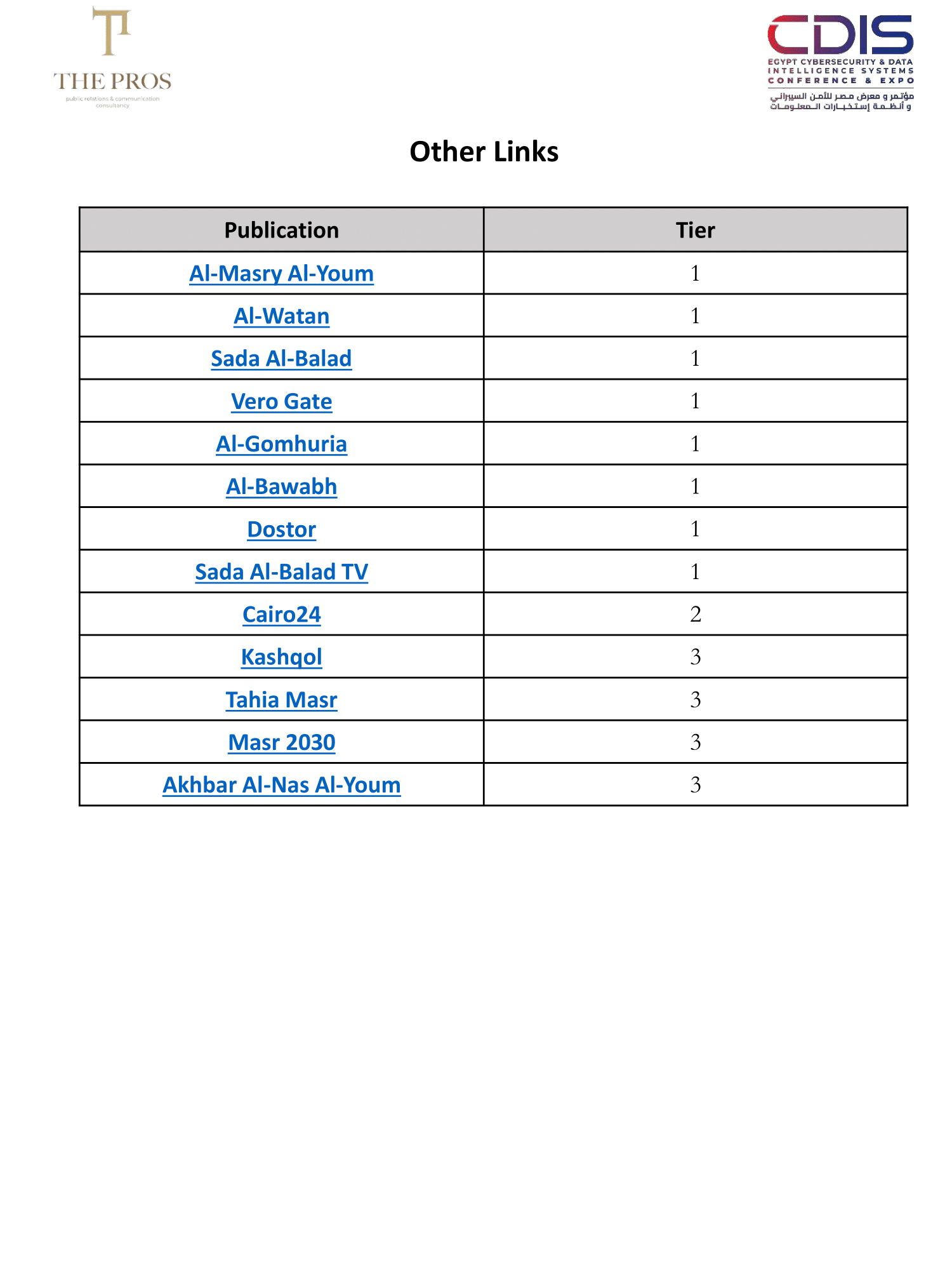Open the Sada Al-Balad TV link

coord(281,572)
